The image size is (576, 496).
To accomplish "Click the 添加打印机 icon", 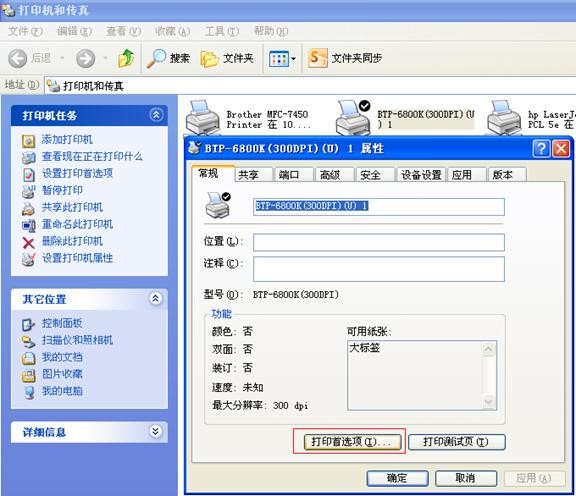I will point(29,140).
